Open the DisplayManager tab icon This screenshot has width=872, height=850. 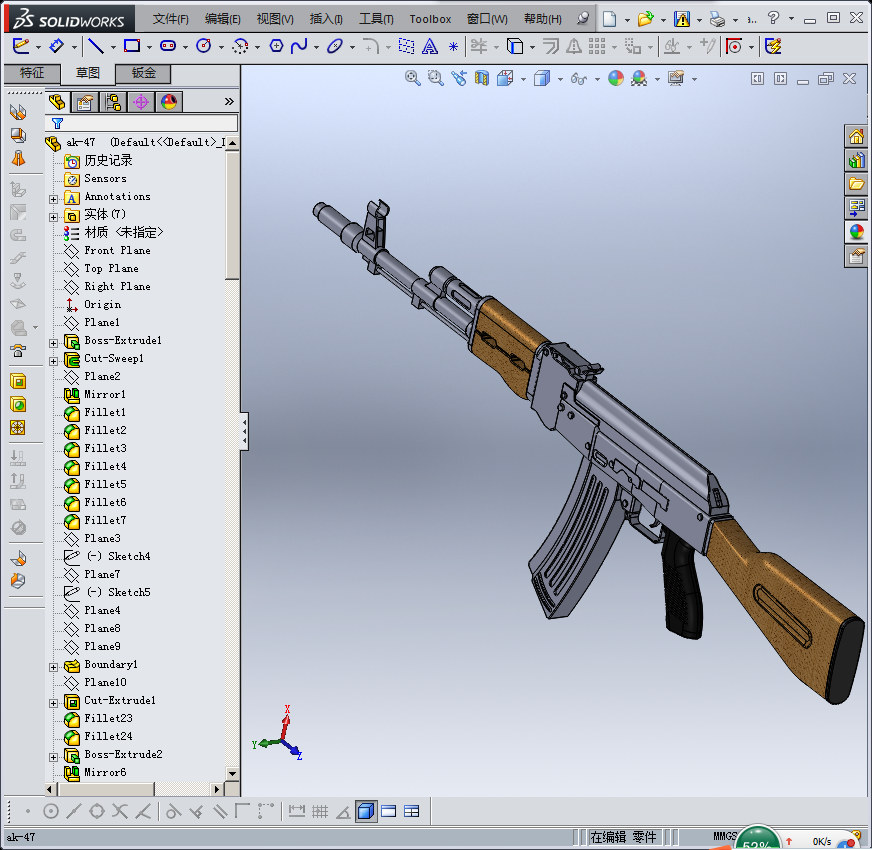[169, 102]
